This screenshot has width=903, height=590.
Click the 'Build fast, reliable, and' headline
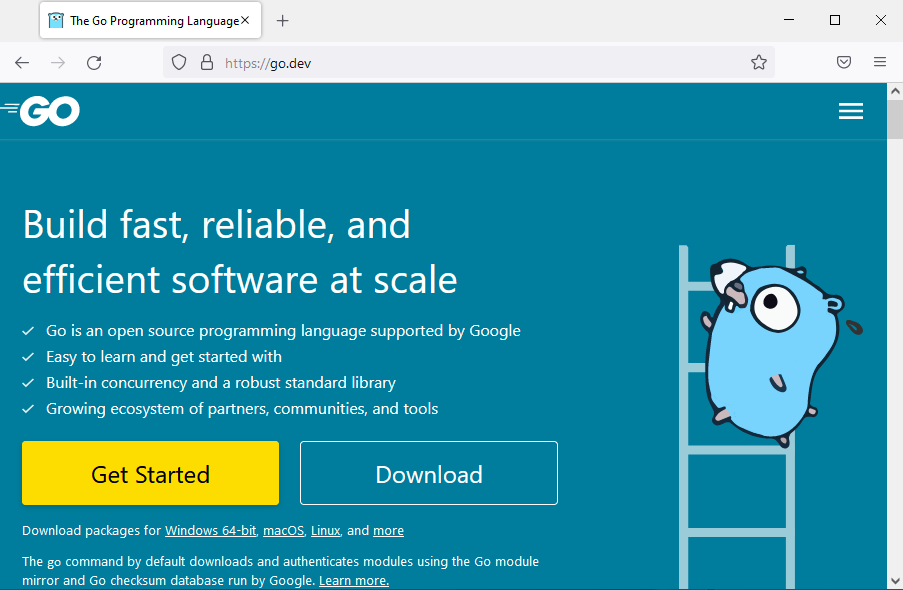(x=217, y=225)
